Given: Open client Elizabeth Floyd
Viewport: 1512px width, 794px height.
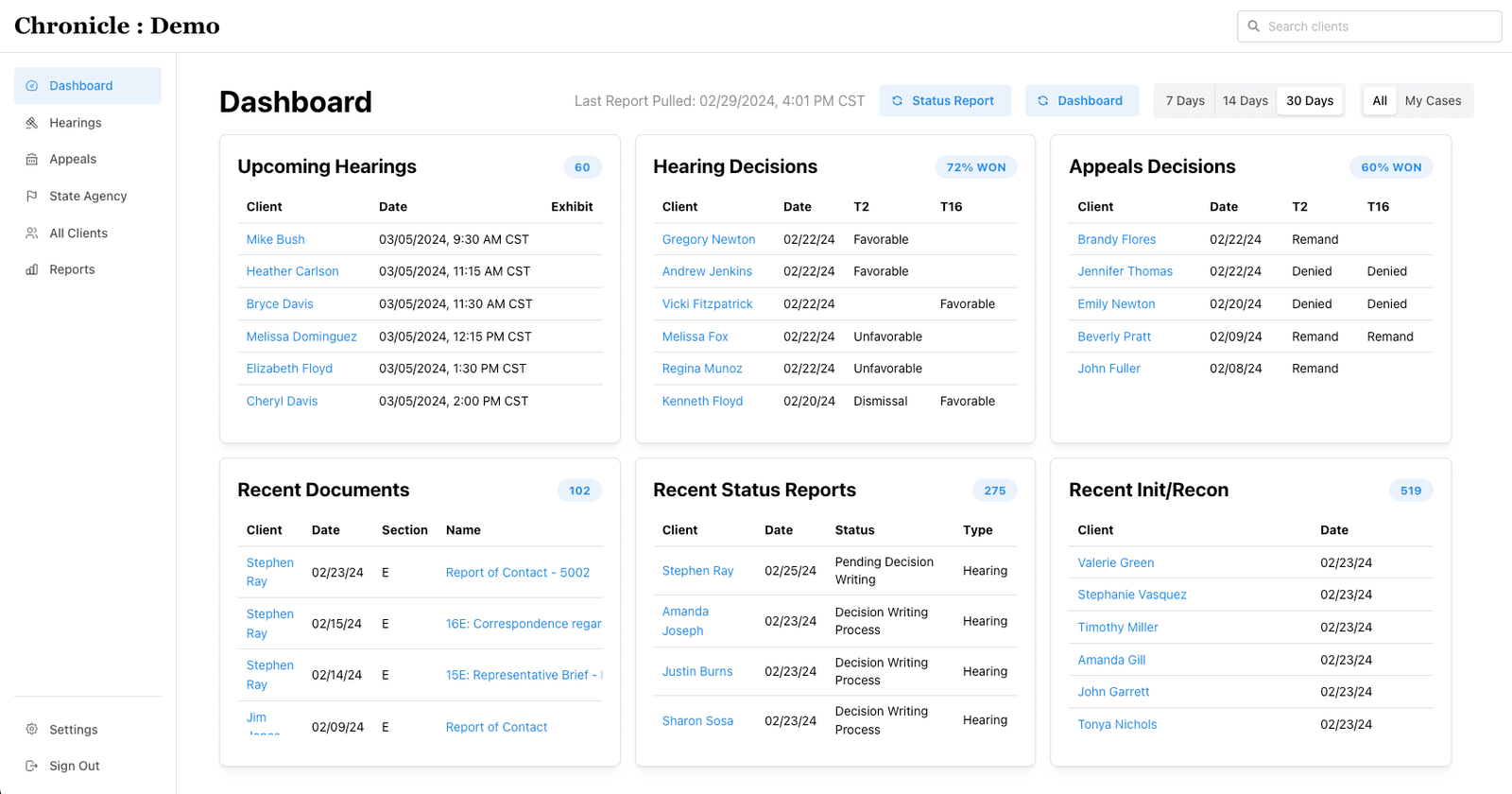Looking at the screenshot, I should click(x=289, y=369).
